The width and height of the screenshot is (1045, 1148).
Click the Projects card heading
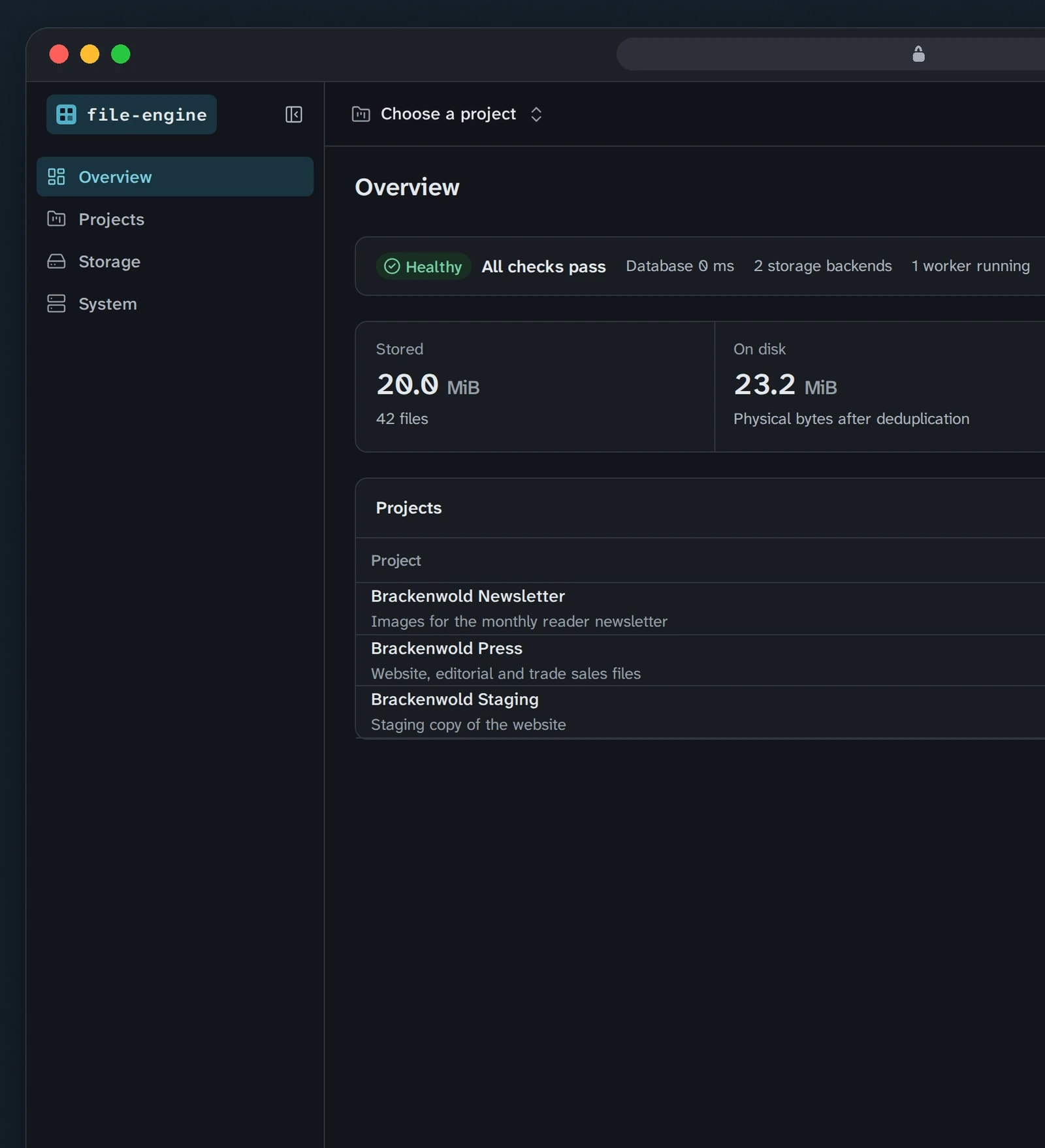pyautogui.click(x=409, y=508)
